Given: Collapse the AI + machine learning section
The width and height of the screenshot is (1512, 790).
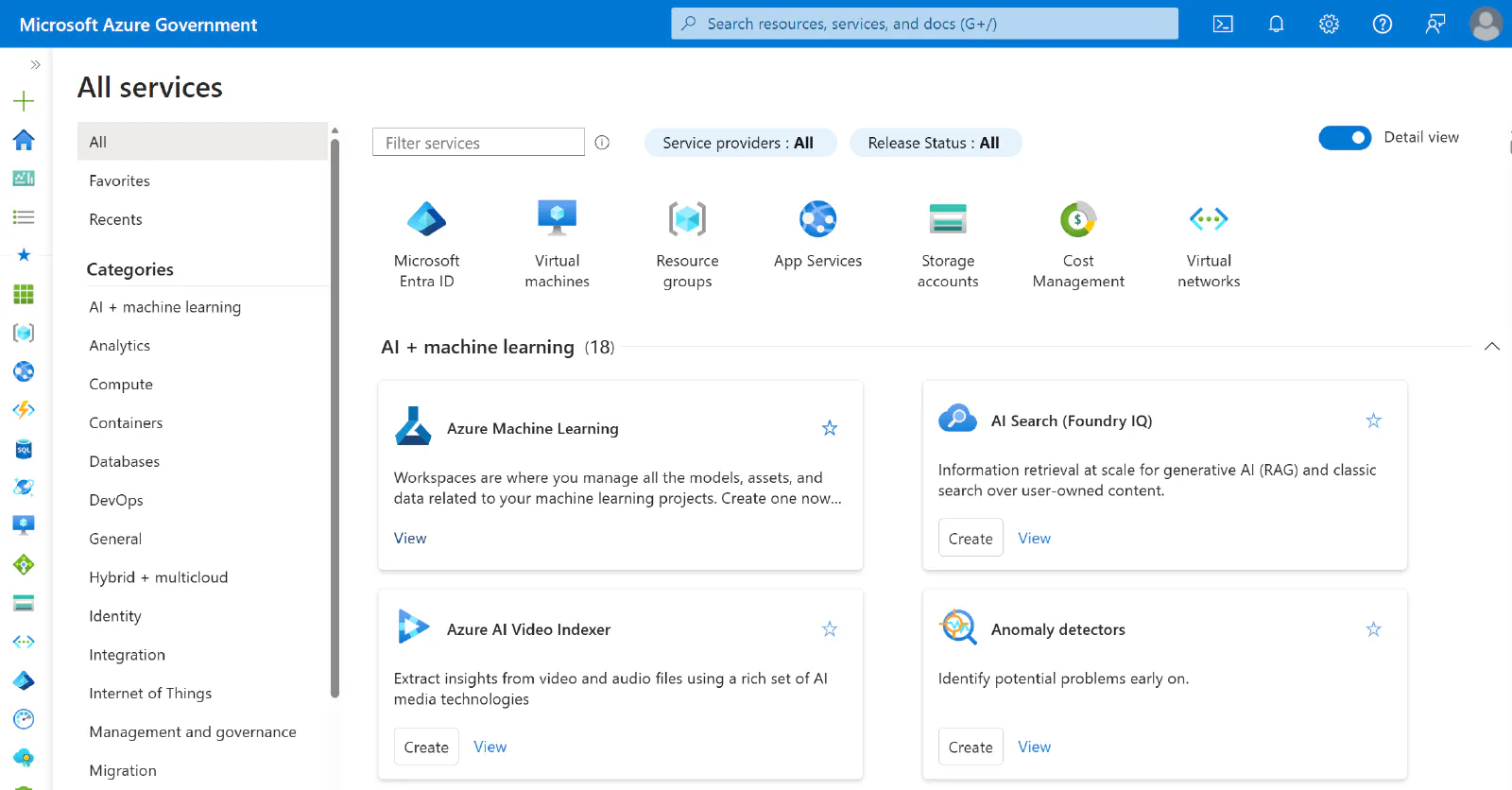Looking at the screenshot, I should 1492,347.
